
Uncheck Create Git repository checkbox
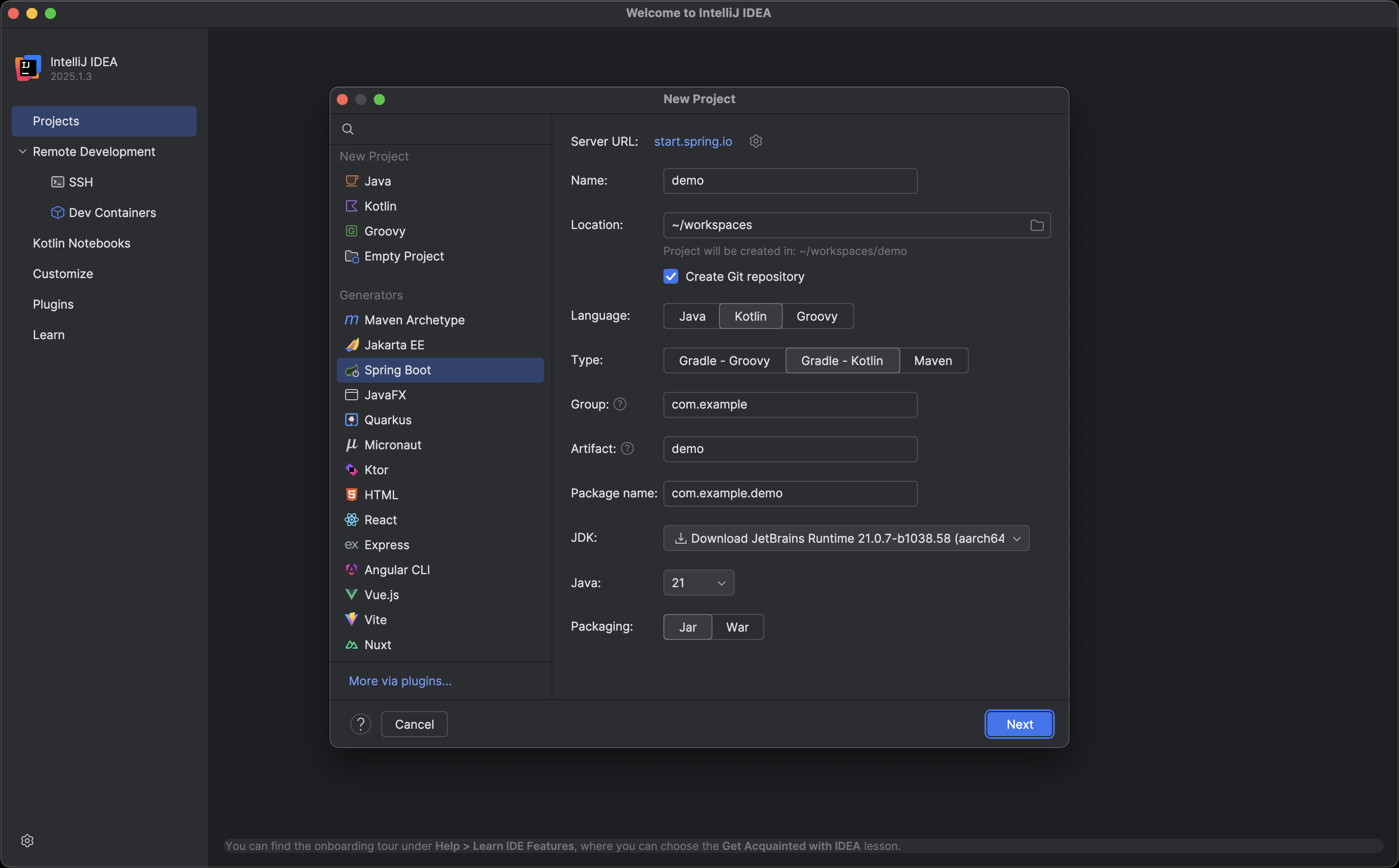(671, 277)
